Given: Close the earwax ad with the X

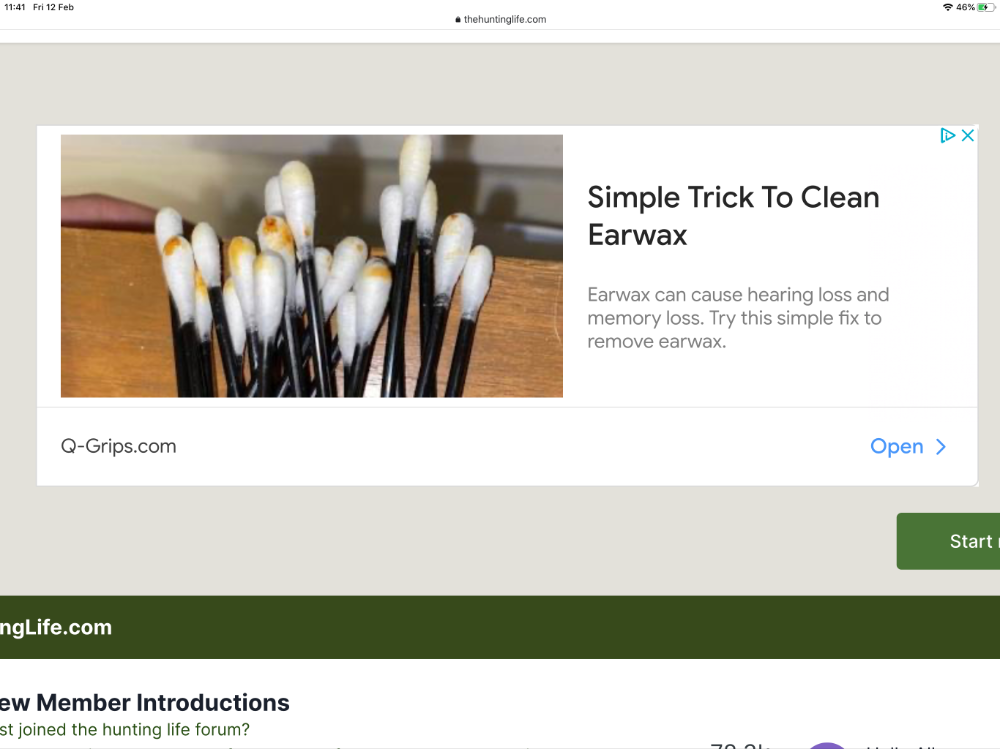Looking at the screenshot, I should tap(967, 135).
